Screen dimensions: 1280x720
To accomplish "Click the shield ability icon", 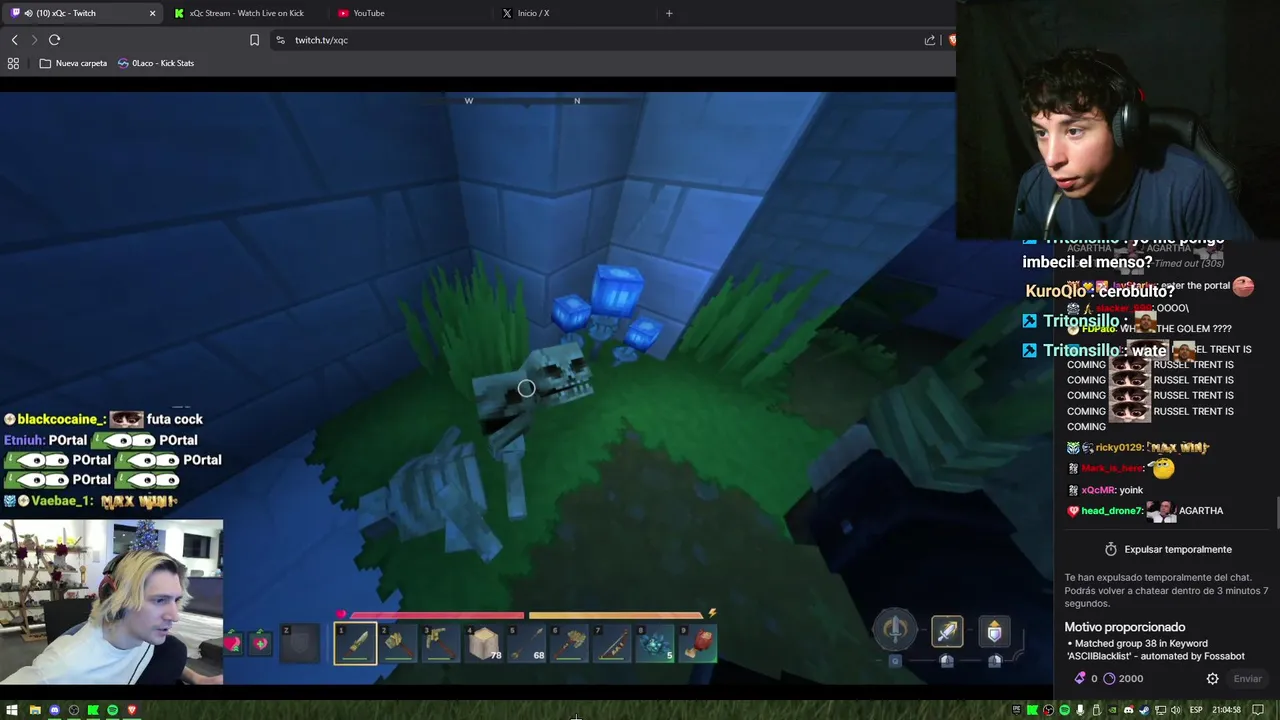I will [x=994, y=631].
